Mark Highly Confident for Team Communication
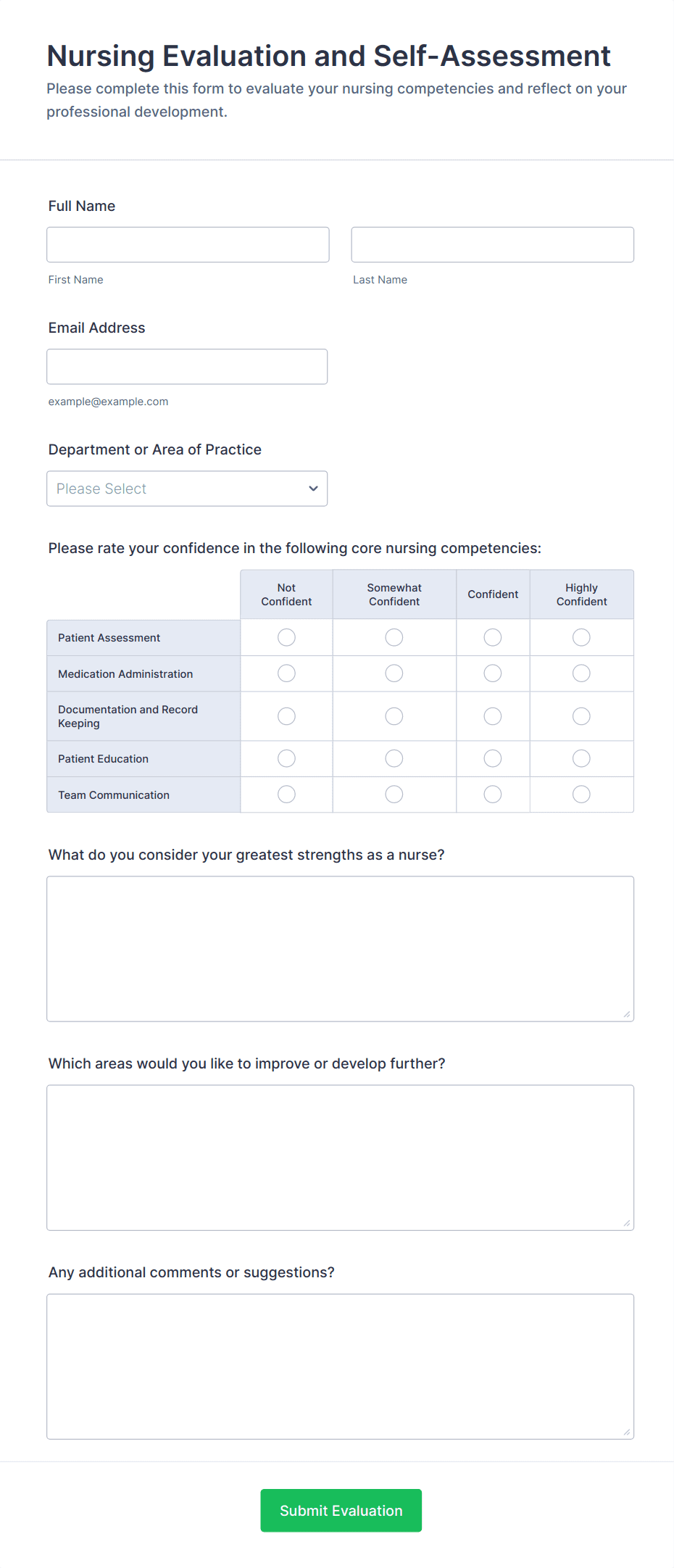674x1568 pixels. 581,794
